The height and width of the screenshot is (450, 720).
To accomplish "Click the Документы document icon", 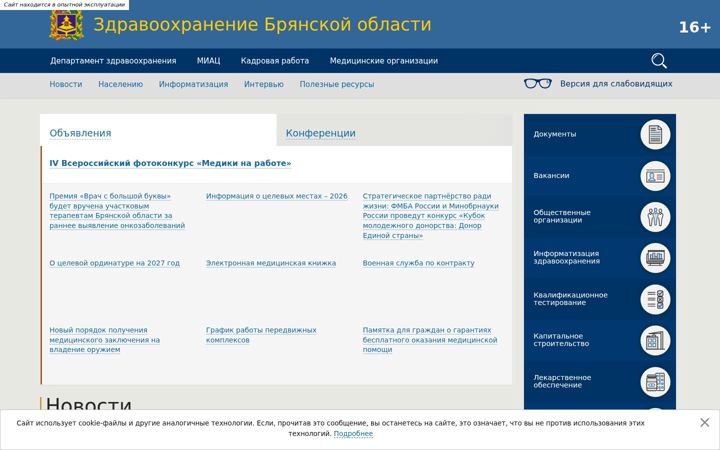I will coord(655,135).
